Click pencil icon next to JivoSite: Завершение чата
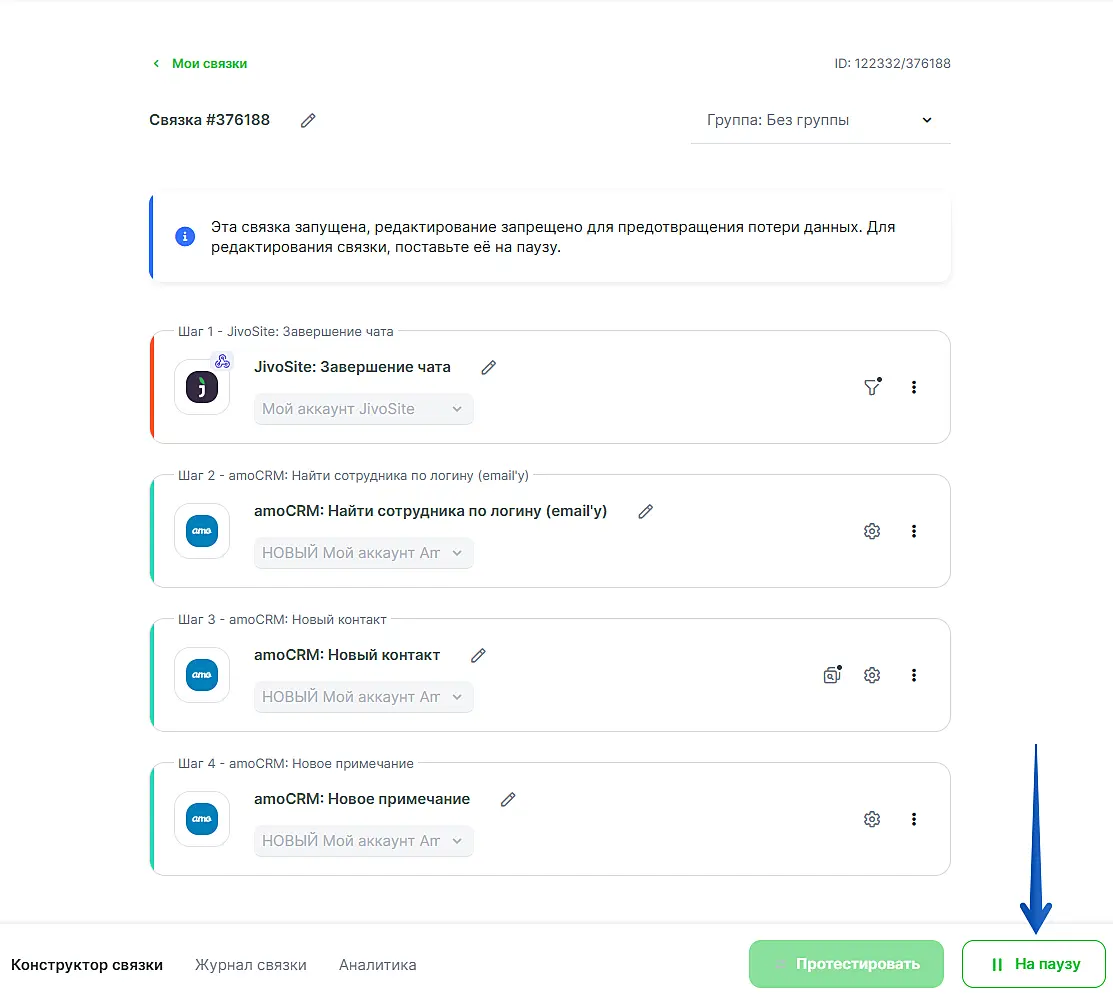The width and height of the screenshot is (1113, 1002). [488, 368]
